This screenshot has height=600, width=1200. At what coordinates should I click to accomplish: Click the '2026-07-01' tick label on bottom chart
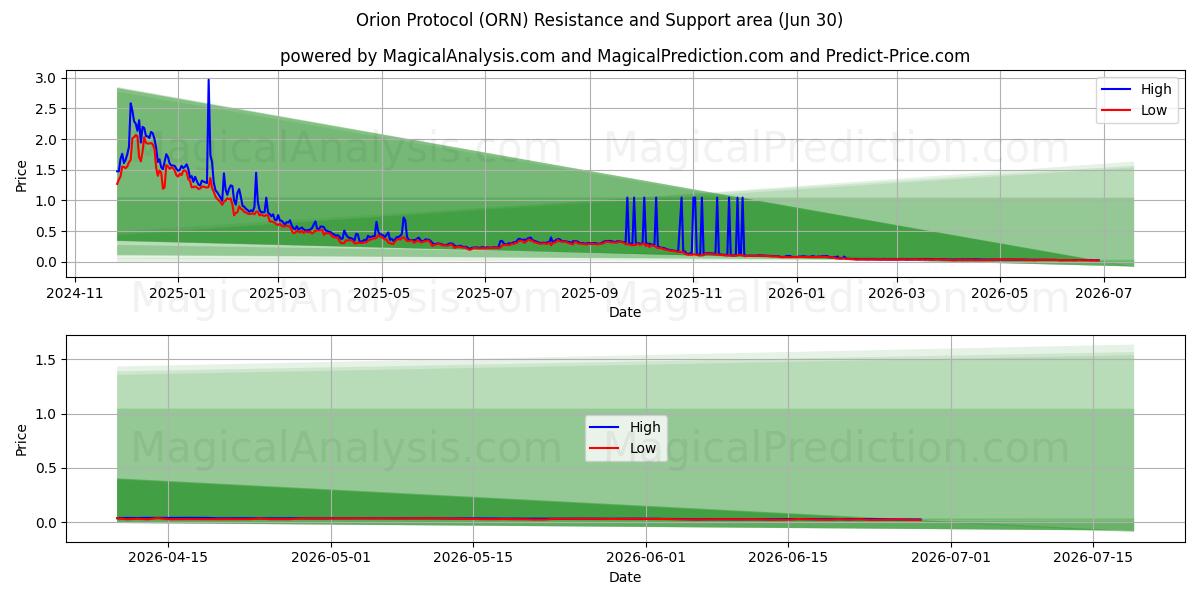tap(949, 559)
